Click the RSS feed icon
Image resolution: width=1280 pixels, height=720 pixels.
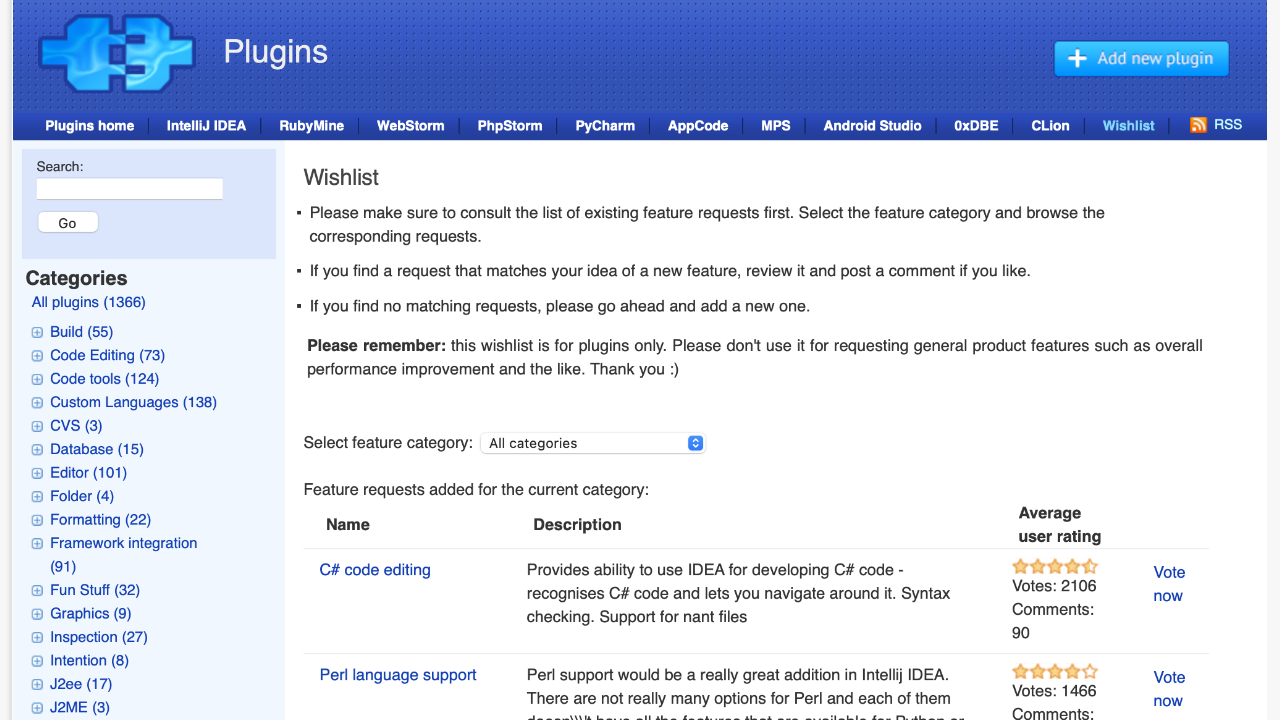pos(1198,125)
